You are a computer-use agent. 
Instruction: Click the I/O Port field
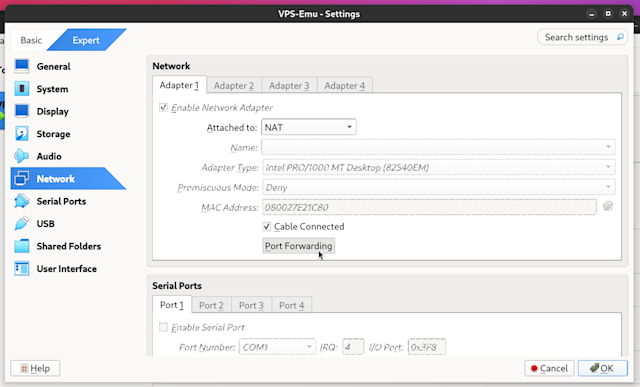(x=427, y=347)
